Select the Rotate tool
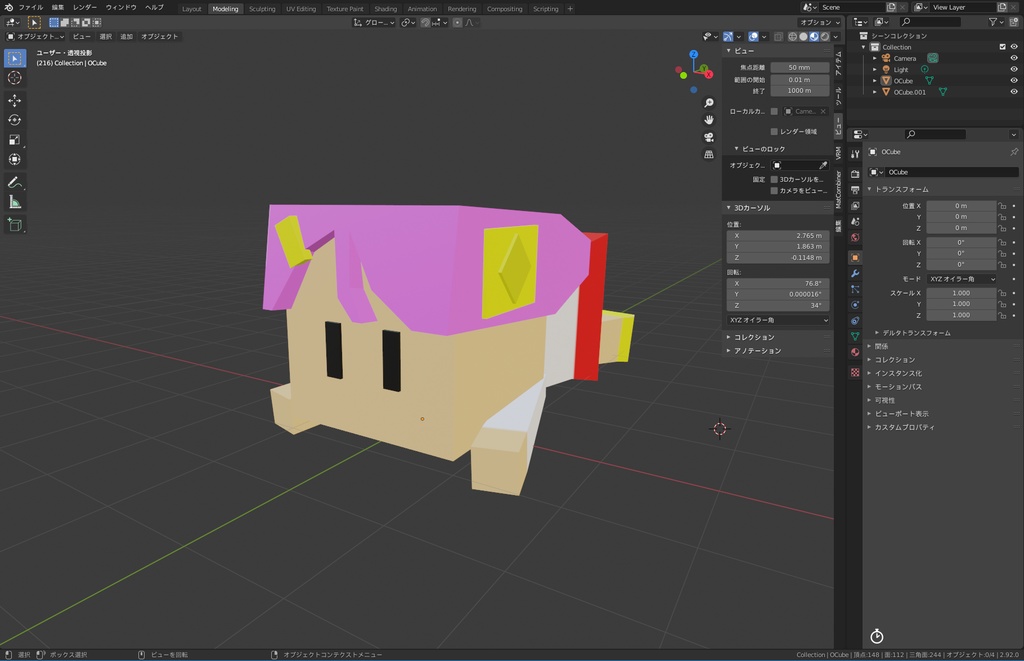This screenshot has width=1024, height=661. (x=14, y=120)
